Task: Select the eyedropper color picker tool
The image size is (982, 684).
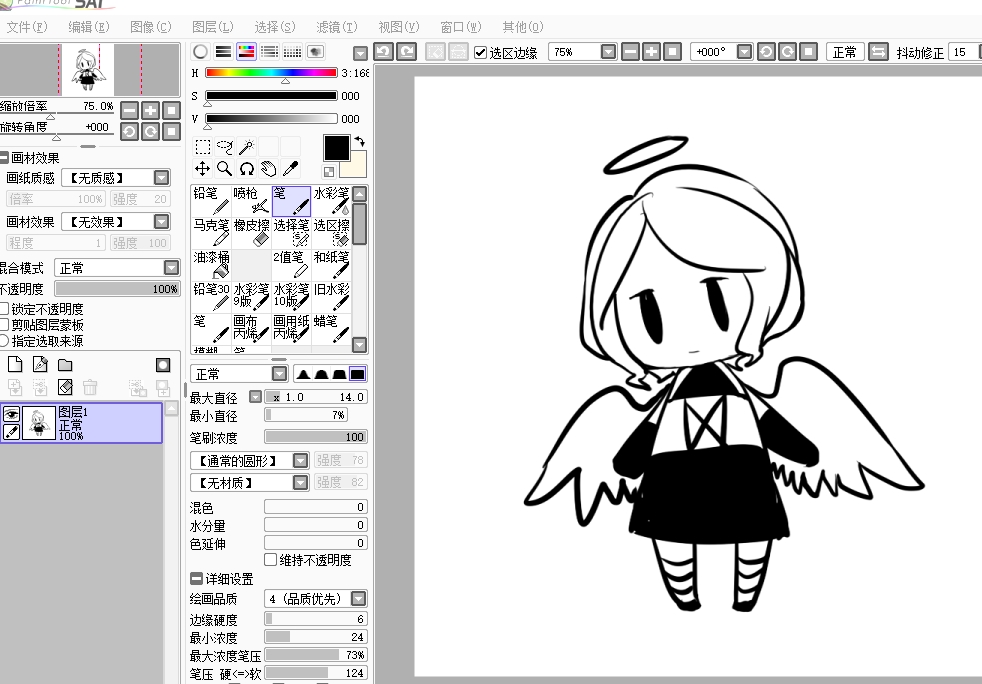Action: pyautogui.click(x=291, y=168)
